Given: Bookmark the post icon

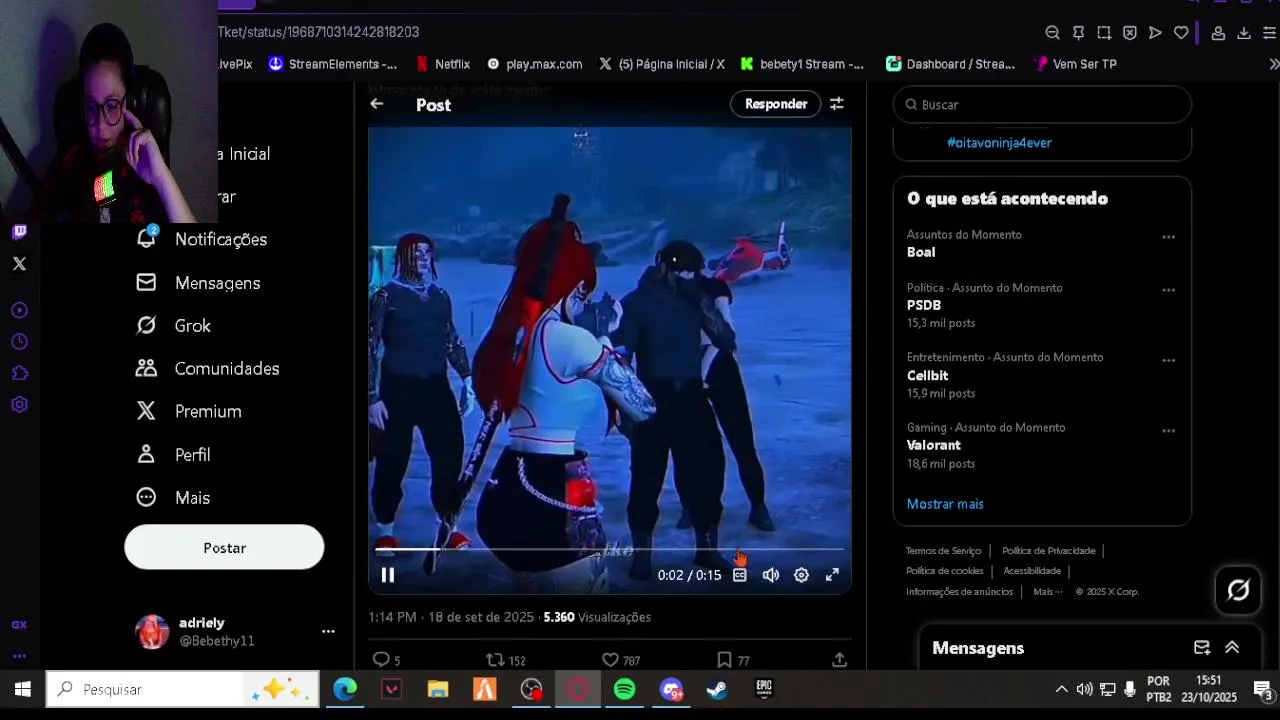Looking at the screenshot, I should click(x=724, y=660).
